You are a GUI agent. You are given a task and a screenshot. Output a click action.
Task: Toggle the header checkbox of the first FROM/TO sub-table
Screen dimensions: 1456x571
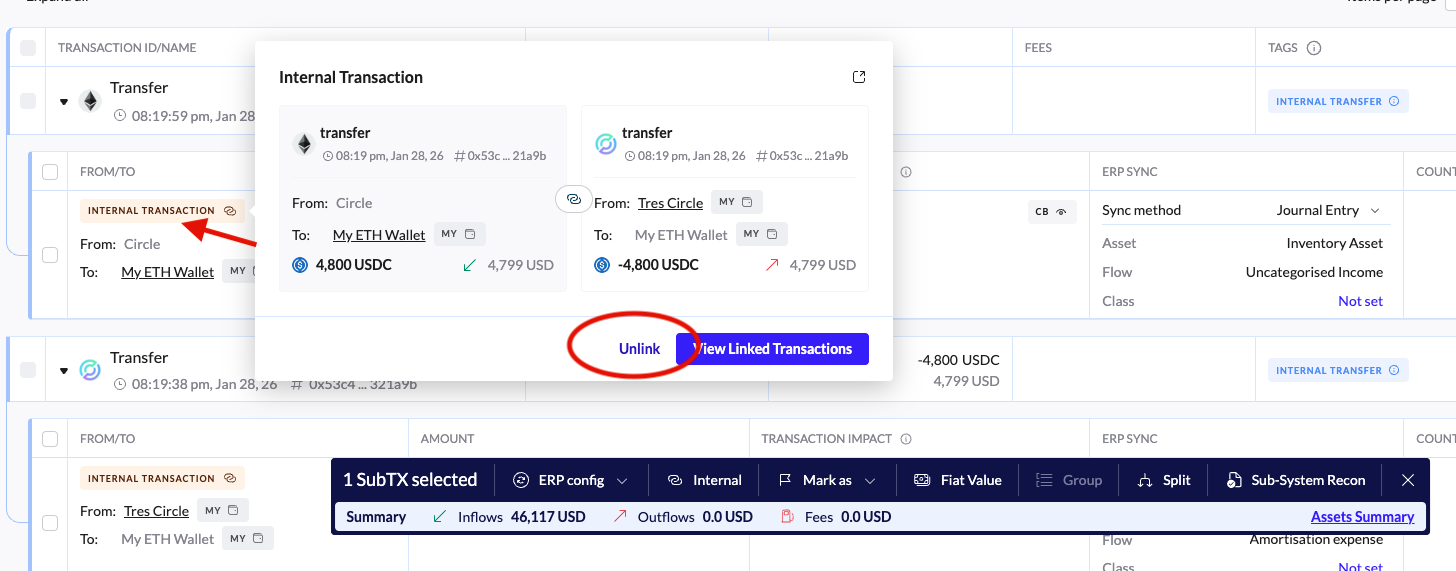(50, 172)
